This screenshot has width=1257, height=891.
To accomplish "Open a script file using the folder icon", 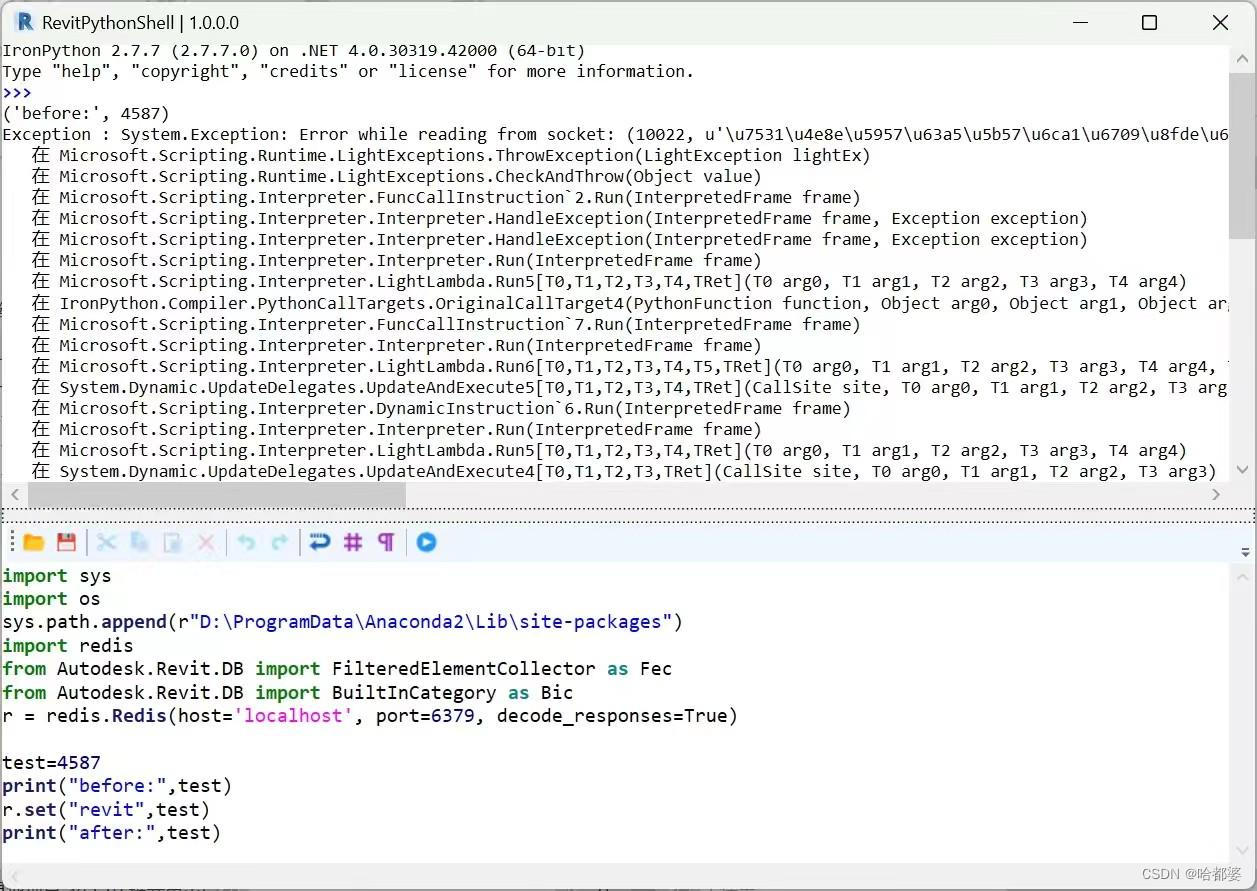I will click(x=33, y=541).
